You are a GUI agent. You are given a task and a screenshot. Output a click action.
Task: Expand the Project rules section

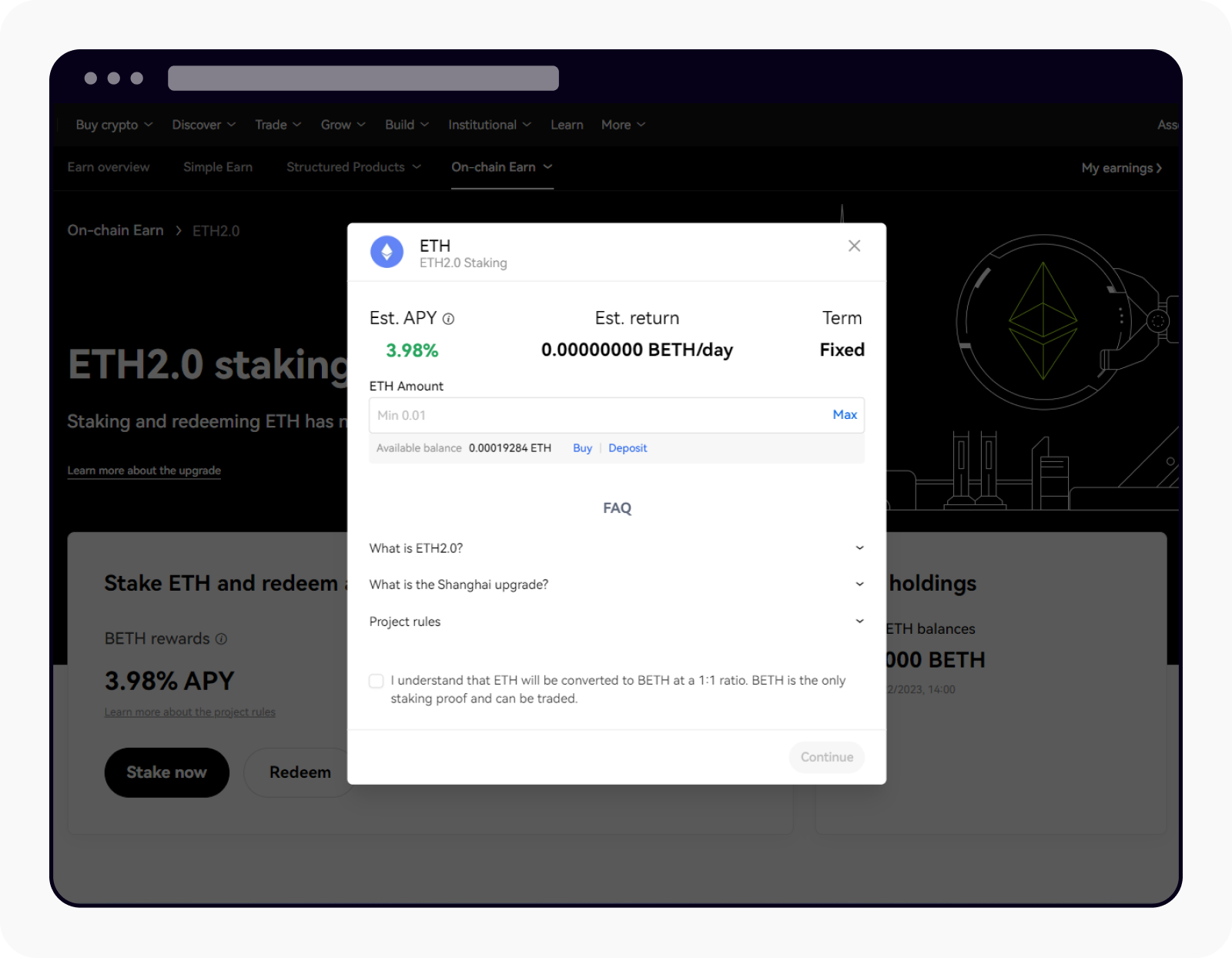coord(859,621)
